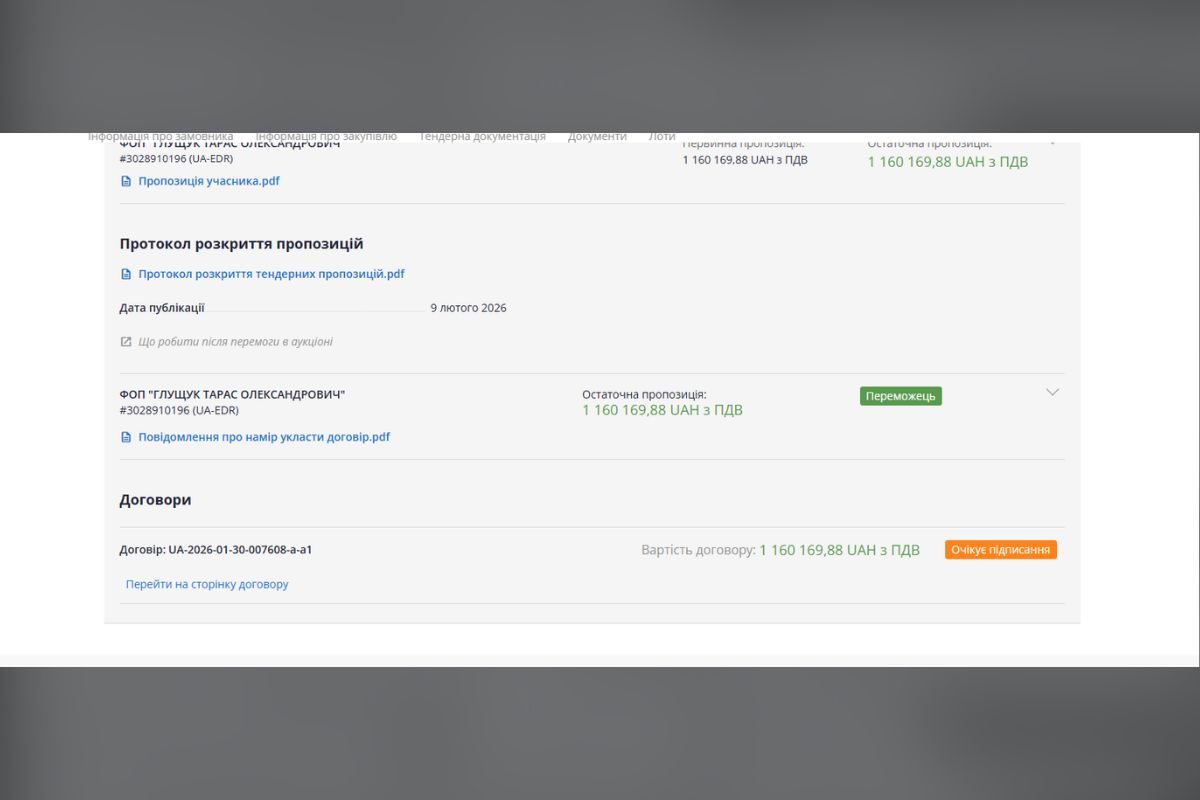Viewport: 1200px width, 800px height.
Task: Go to Перейти на сторінку договору
Action: [207, 584]
